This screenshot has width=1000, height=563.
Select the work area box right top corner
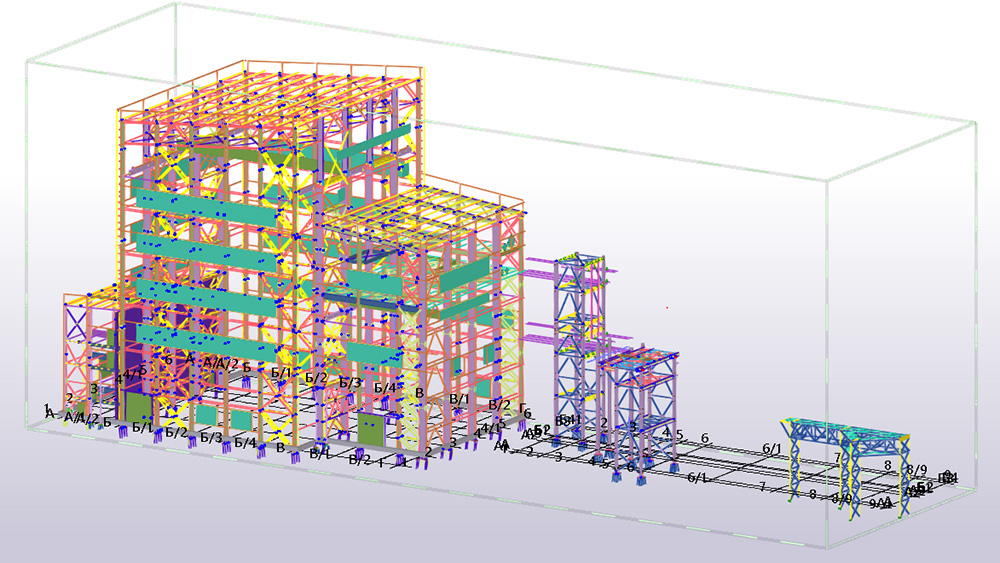[975, 123]
